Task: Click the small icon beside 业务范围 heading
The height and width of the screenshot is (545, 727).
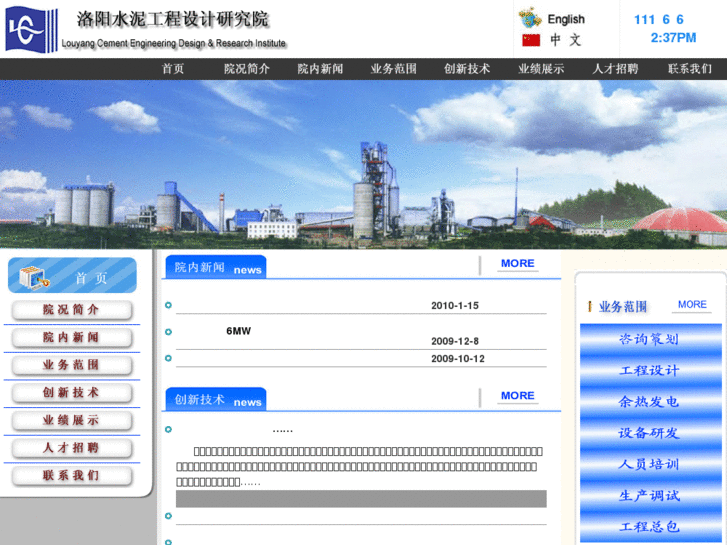Action: click(590, 306)
